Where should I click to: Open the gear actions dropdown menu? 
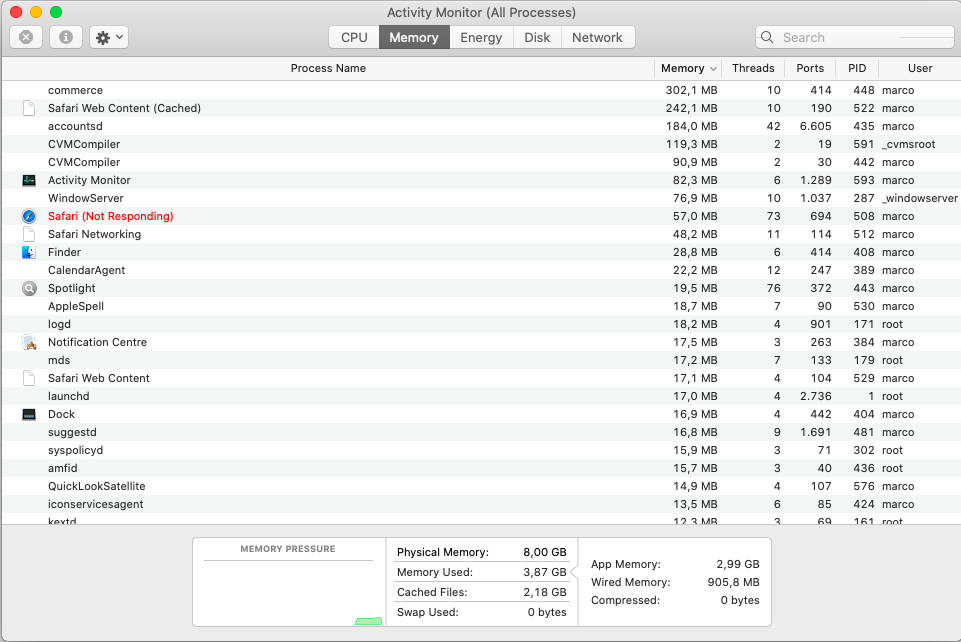click(109, 37)
